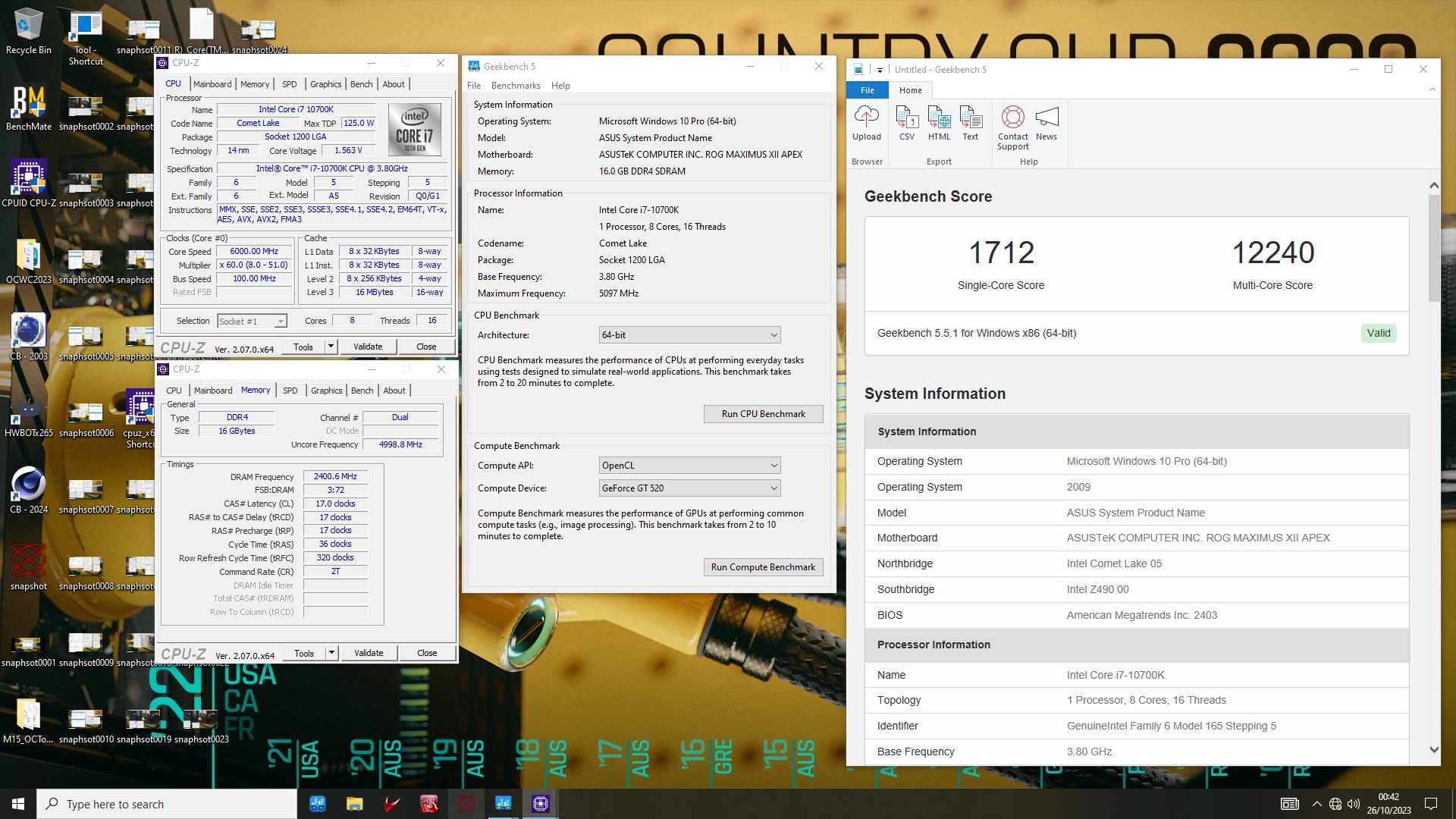This screenshot has height=819, width=1456.
Task: Click the DRAM Frequency 2400.6 MHz field
Action: click(x=335, y=476)
